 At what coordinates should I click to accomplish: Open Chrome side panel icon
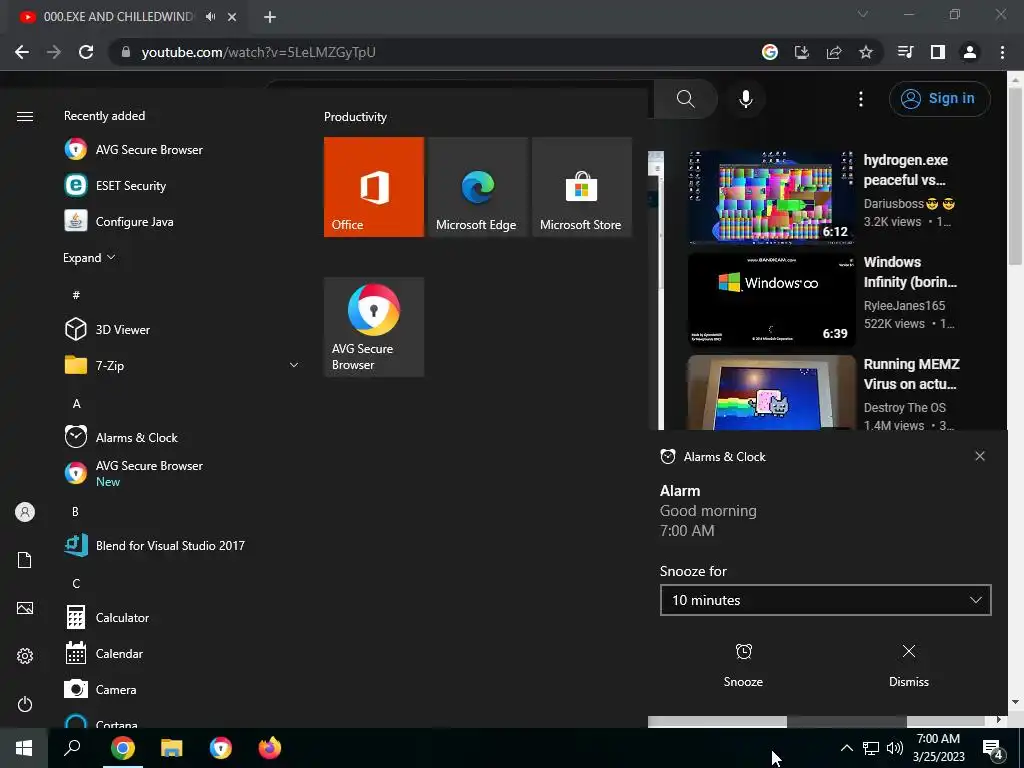click(937, 52)
